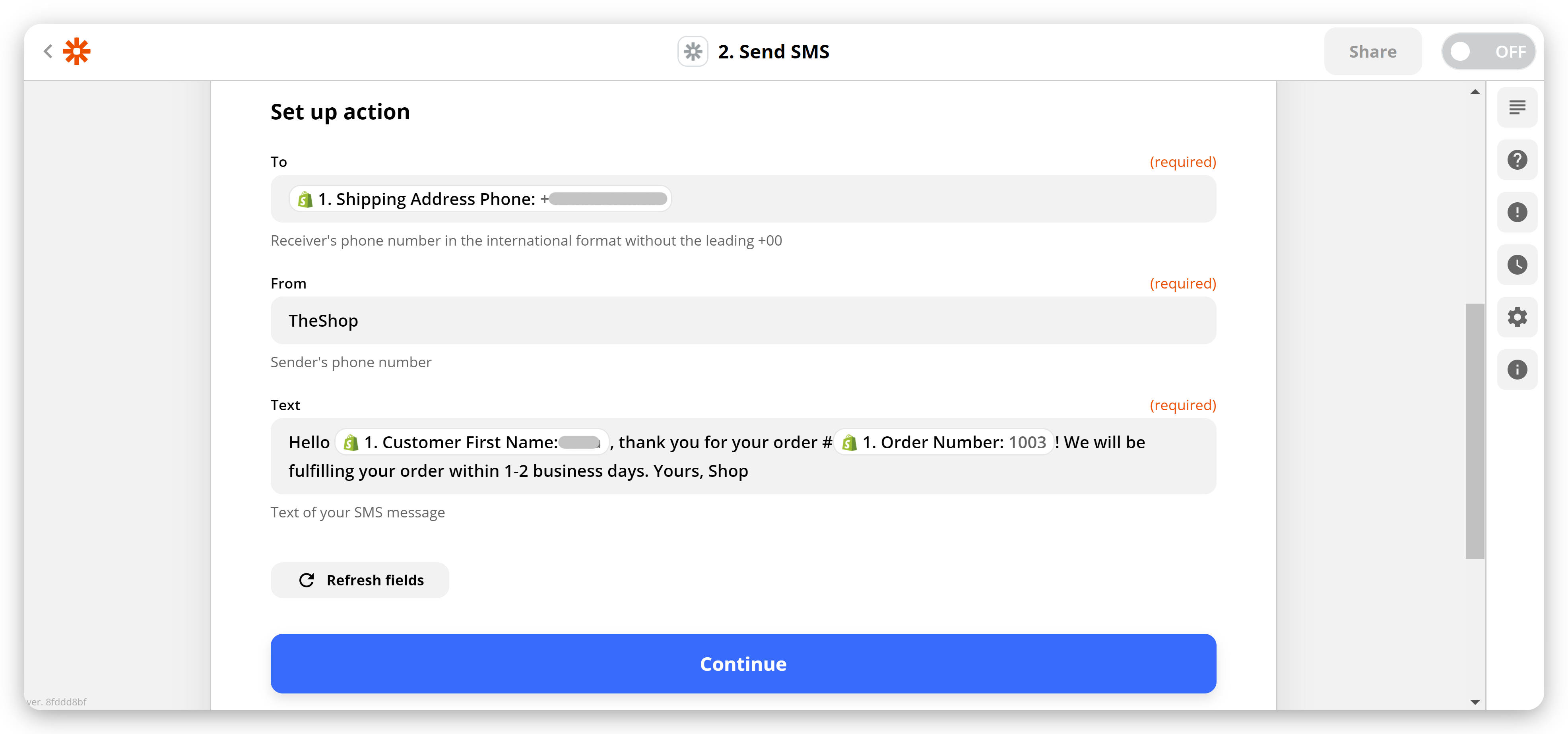1568x734 pixels.
Task: Click the Zapier orange asterisk logo
Action: (x=77, y=51)
